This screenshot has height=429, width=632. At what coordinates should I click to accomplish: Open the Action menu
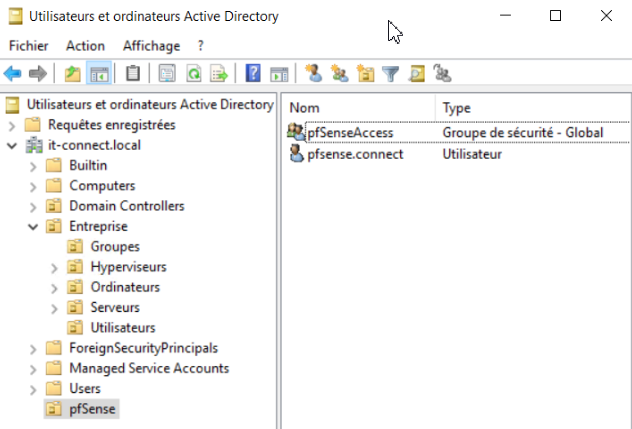coord(85,46)
